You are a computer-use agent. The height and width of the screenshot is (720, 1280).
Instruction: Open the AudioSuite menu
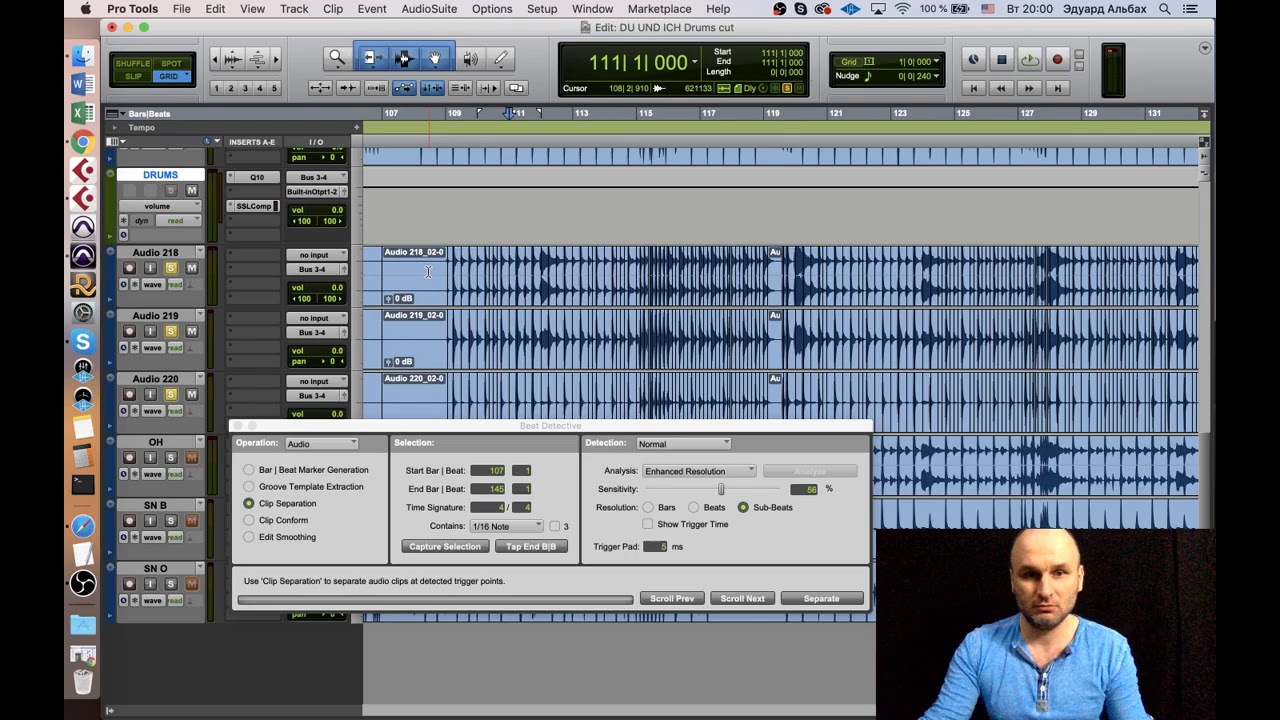coord(429,9)
